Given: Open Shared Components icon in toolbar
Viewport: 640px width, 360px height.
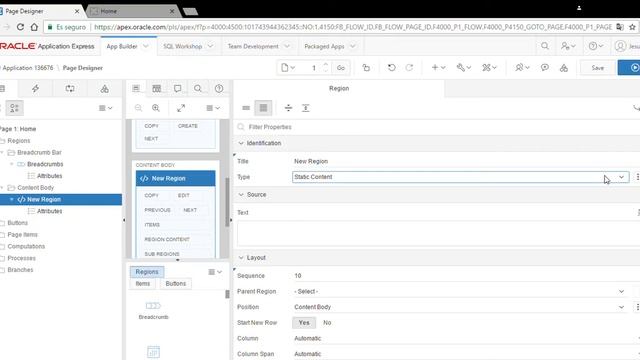Looking at the screenshot, I should [564, 68].
